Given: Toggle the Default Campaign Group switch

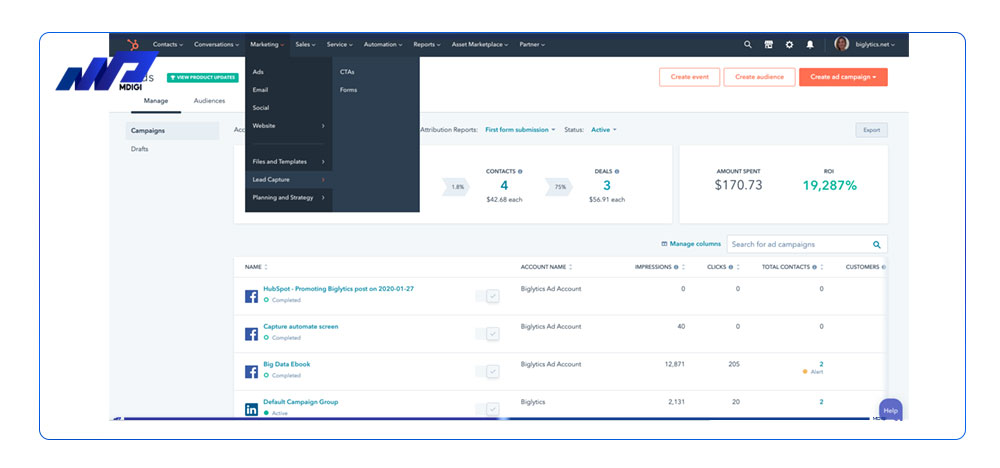Looking at the screenshot, I should point(487,409).
